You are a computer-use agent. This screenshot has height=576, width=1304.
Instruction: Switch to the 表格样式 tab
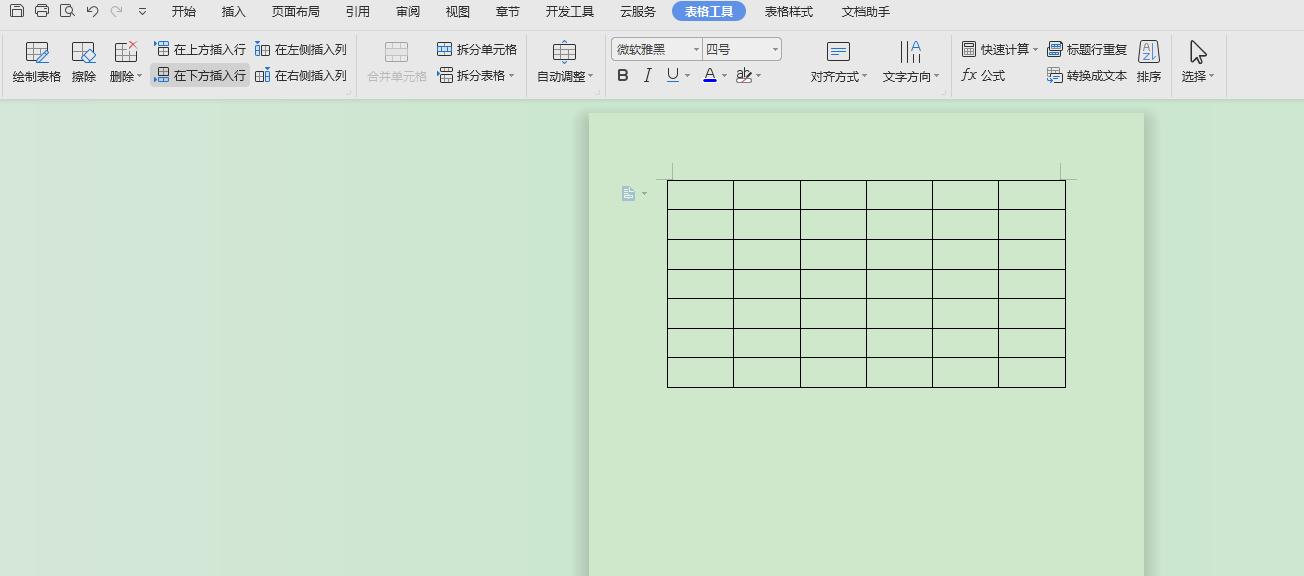pos(789,11)
